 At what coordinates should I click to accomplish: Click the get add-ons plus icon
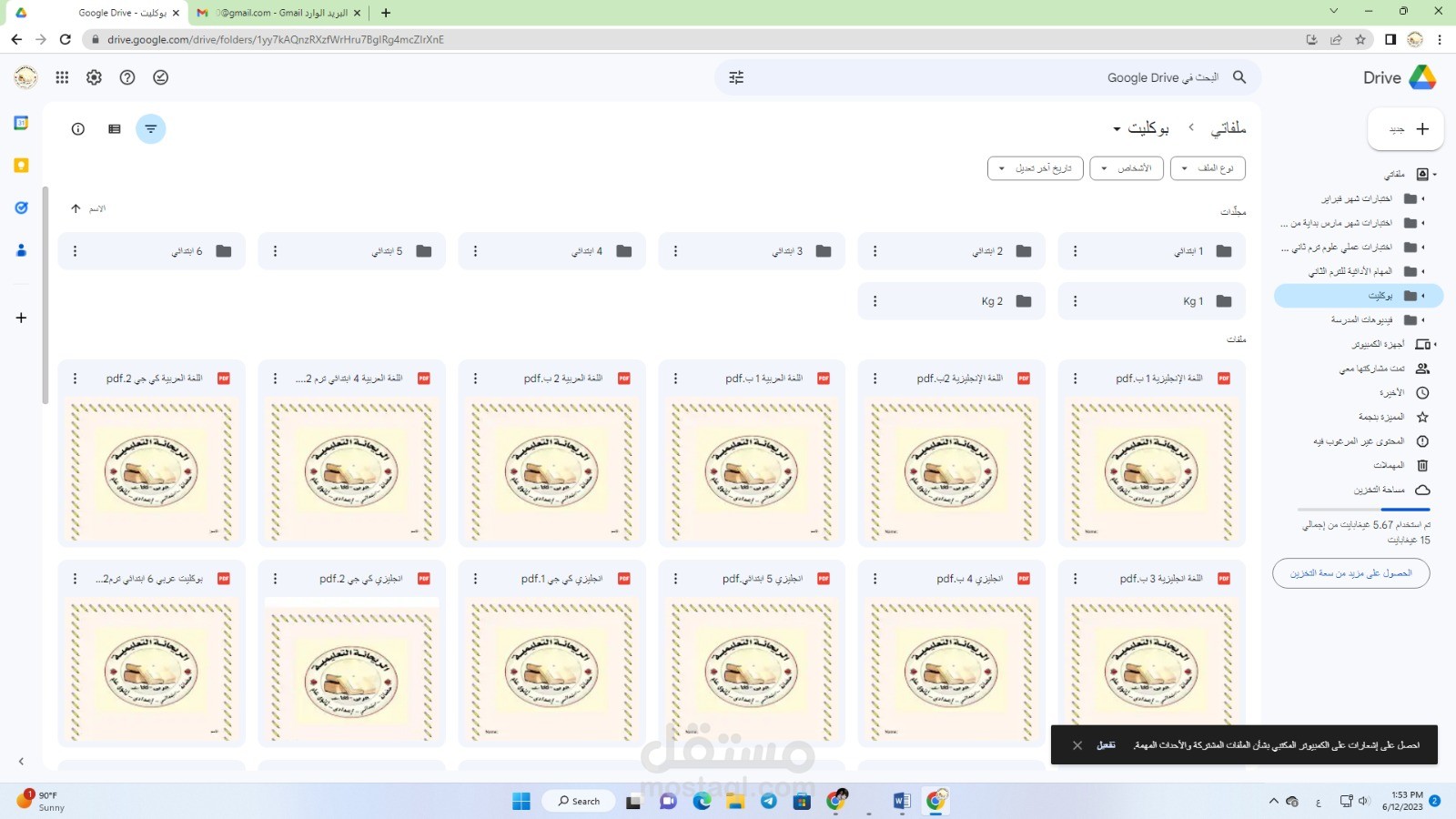[x=21, y=318]
